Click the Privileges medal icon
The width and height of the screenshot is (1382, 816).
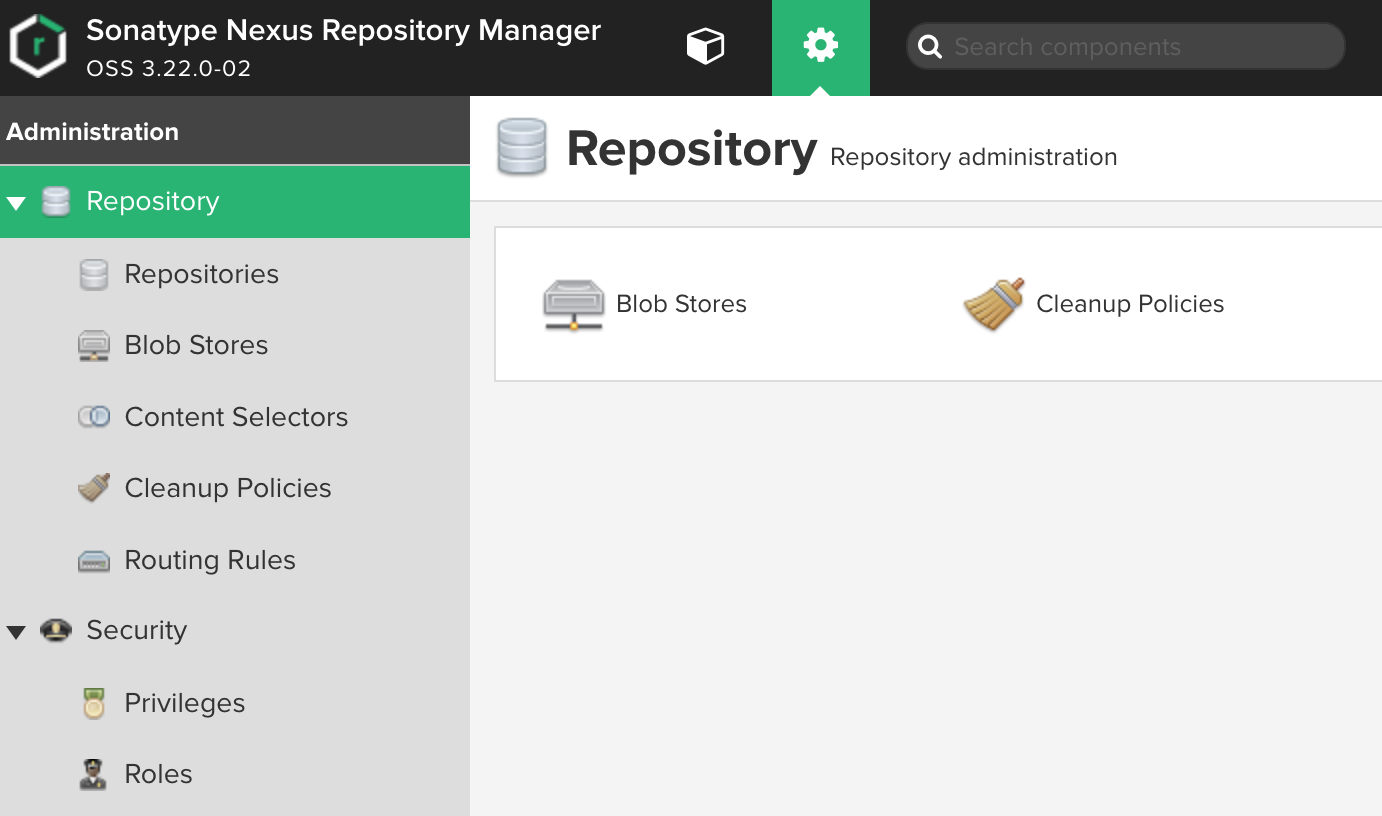(93, 702)
